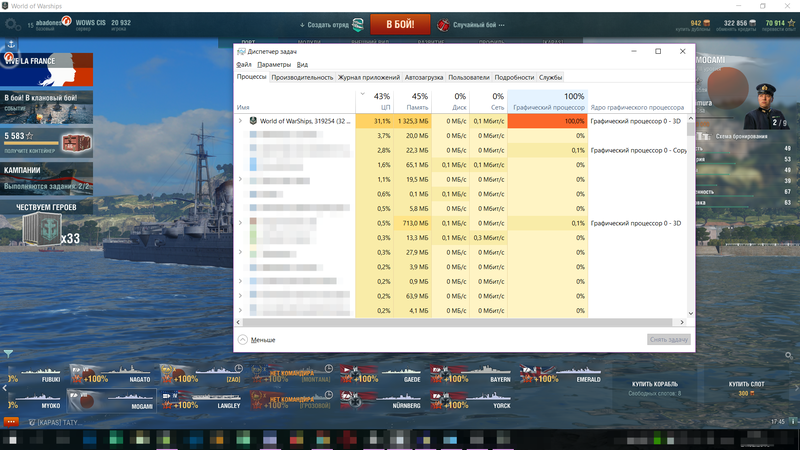This screenshot has width=800, height=450.
Task: Expand the process row using 63,9 МБ memory
Action: pos(240,296)
